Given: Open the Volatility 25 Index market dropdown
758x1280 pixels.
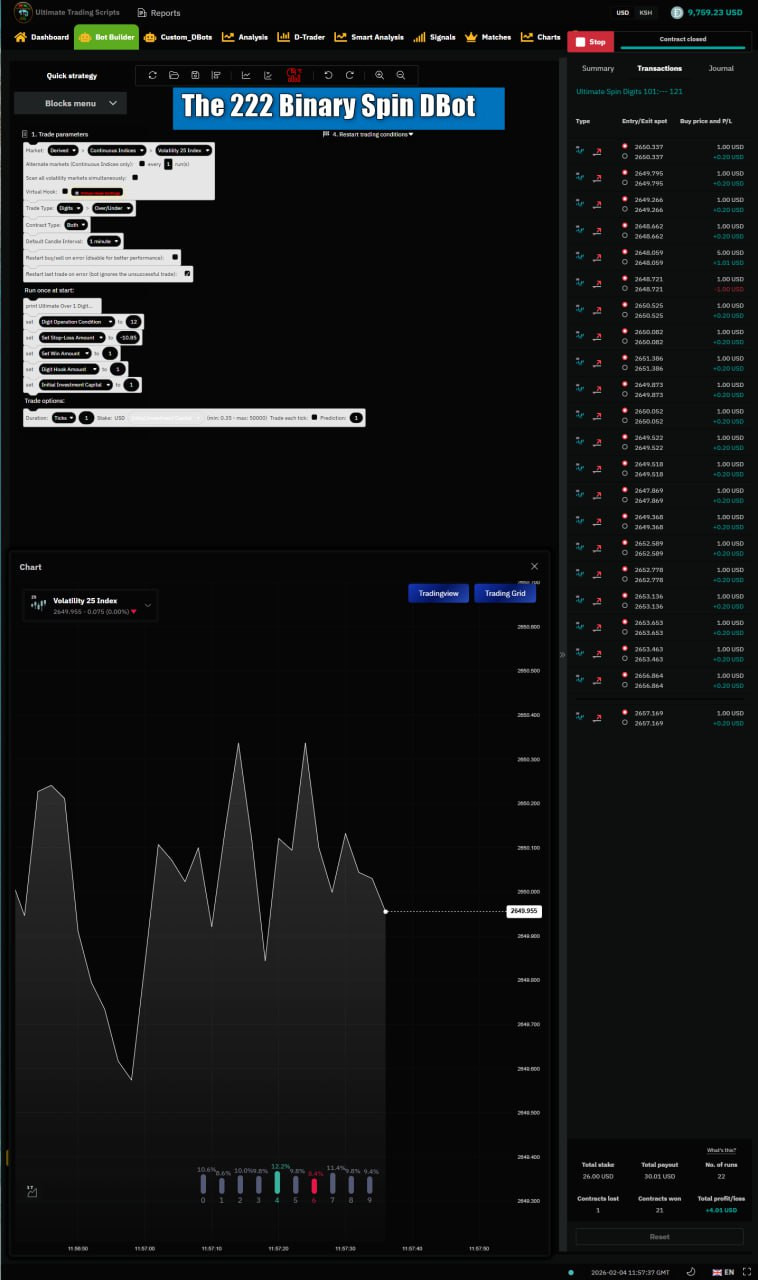Looking at the screenshot, I should click(x=184, y=150).
